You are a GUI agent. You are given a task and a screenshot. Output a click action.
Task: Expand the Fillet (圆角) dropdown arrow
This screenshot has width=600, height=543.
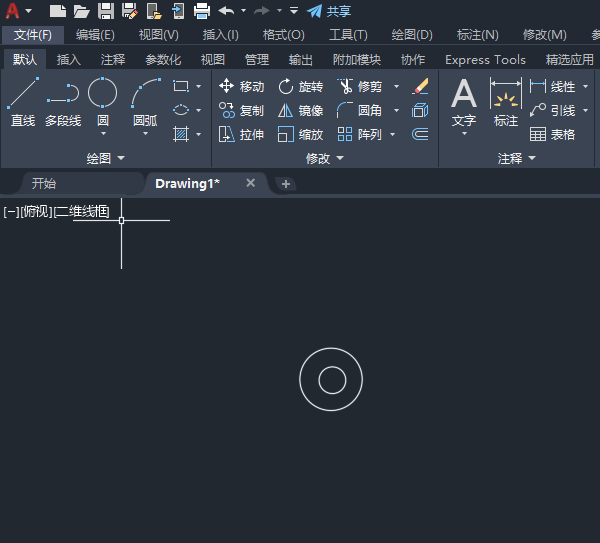[396, 111]
